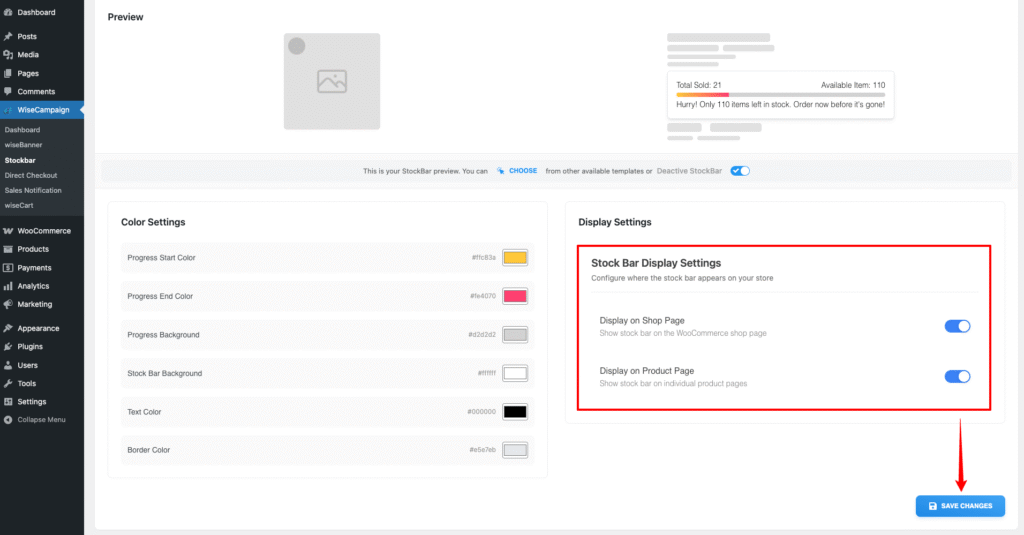Click the 'Available Item: 110' text
Screen dimensions: 1024x535
[x=853, y=85]
